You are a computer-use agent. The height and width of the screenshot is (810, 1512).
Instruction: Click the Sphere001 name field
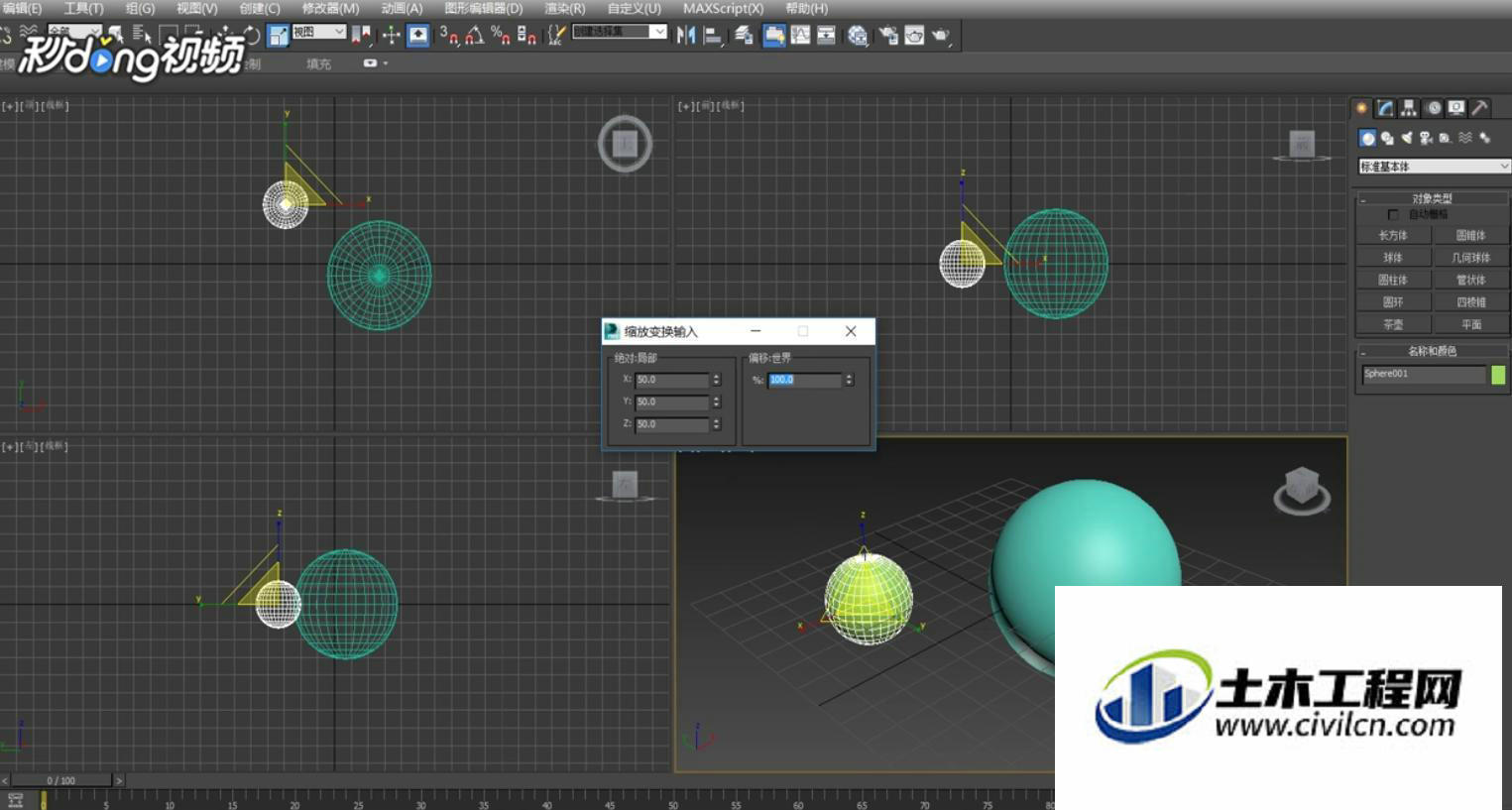click(1424, 374)
